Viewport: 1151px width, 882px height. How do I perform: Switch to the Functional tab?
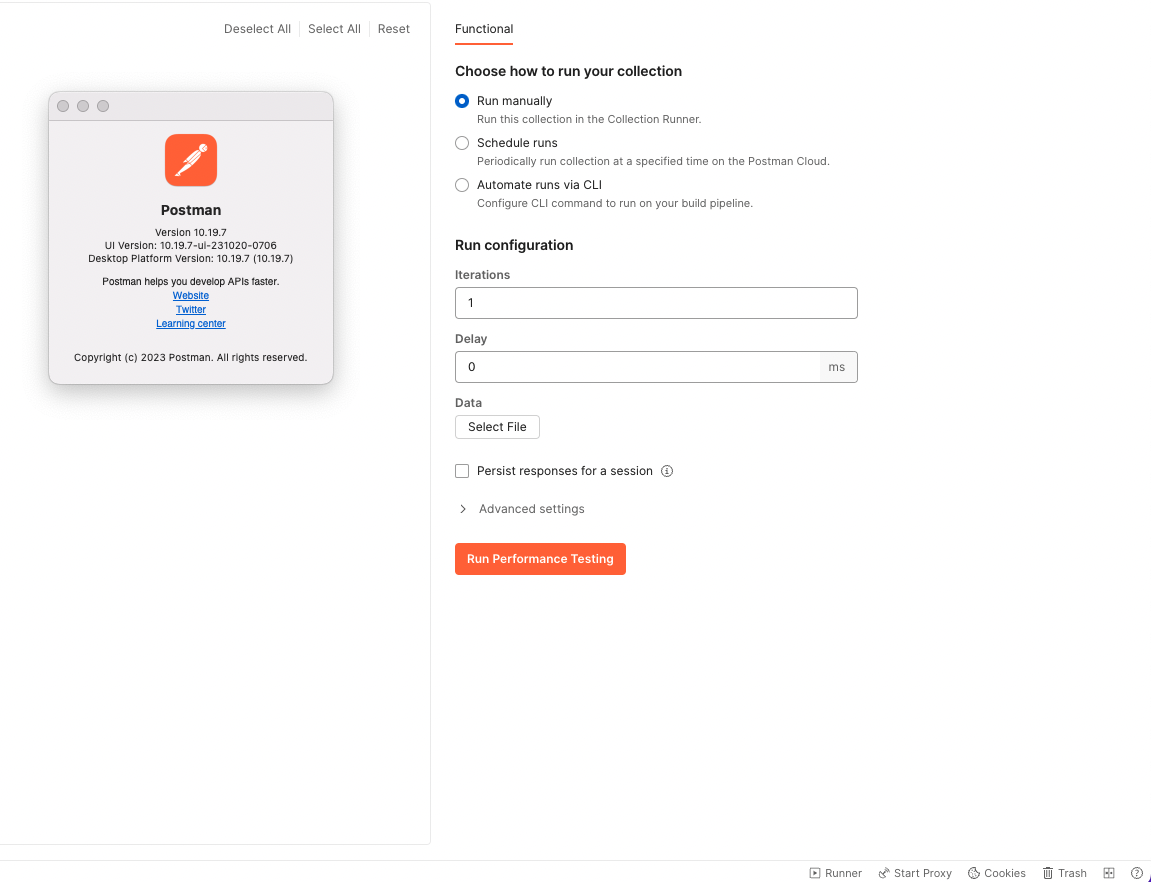tap(484, 30)
